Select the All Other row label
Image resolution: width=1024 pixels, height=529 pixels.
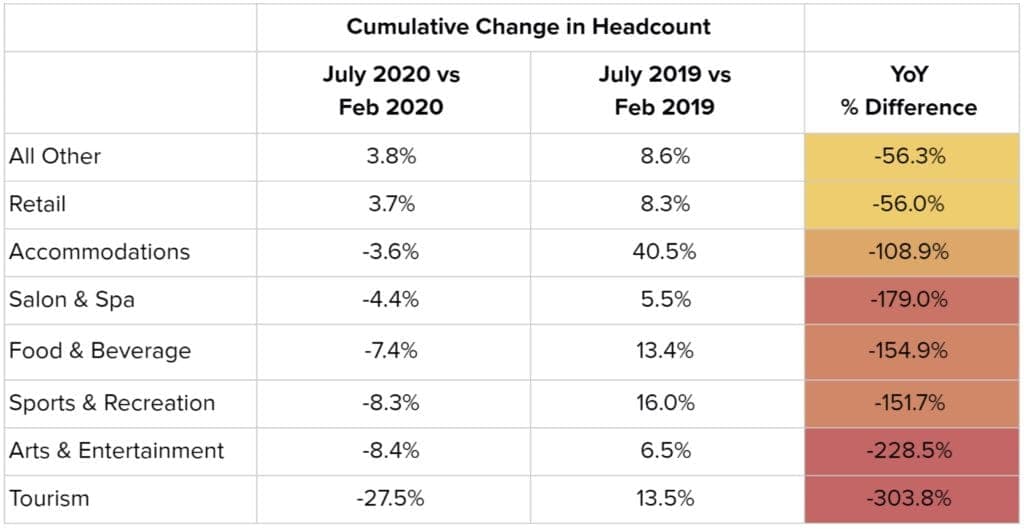(x=55, y=157)
